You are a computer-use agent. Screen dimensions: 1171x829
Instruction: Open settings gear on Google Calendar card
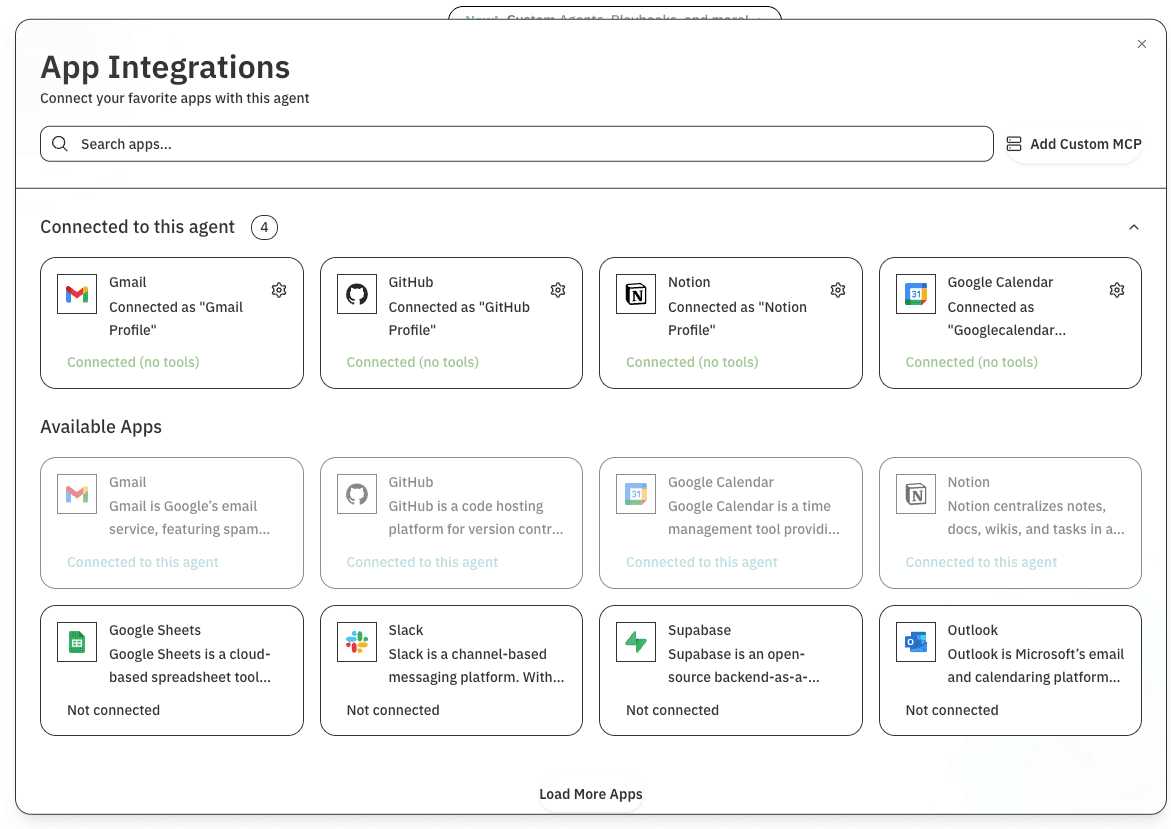pyautogui.click(x=1117, y=290)
